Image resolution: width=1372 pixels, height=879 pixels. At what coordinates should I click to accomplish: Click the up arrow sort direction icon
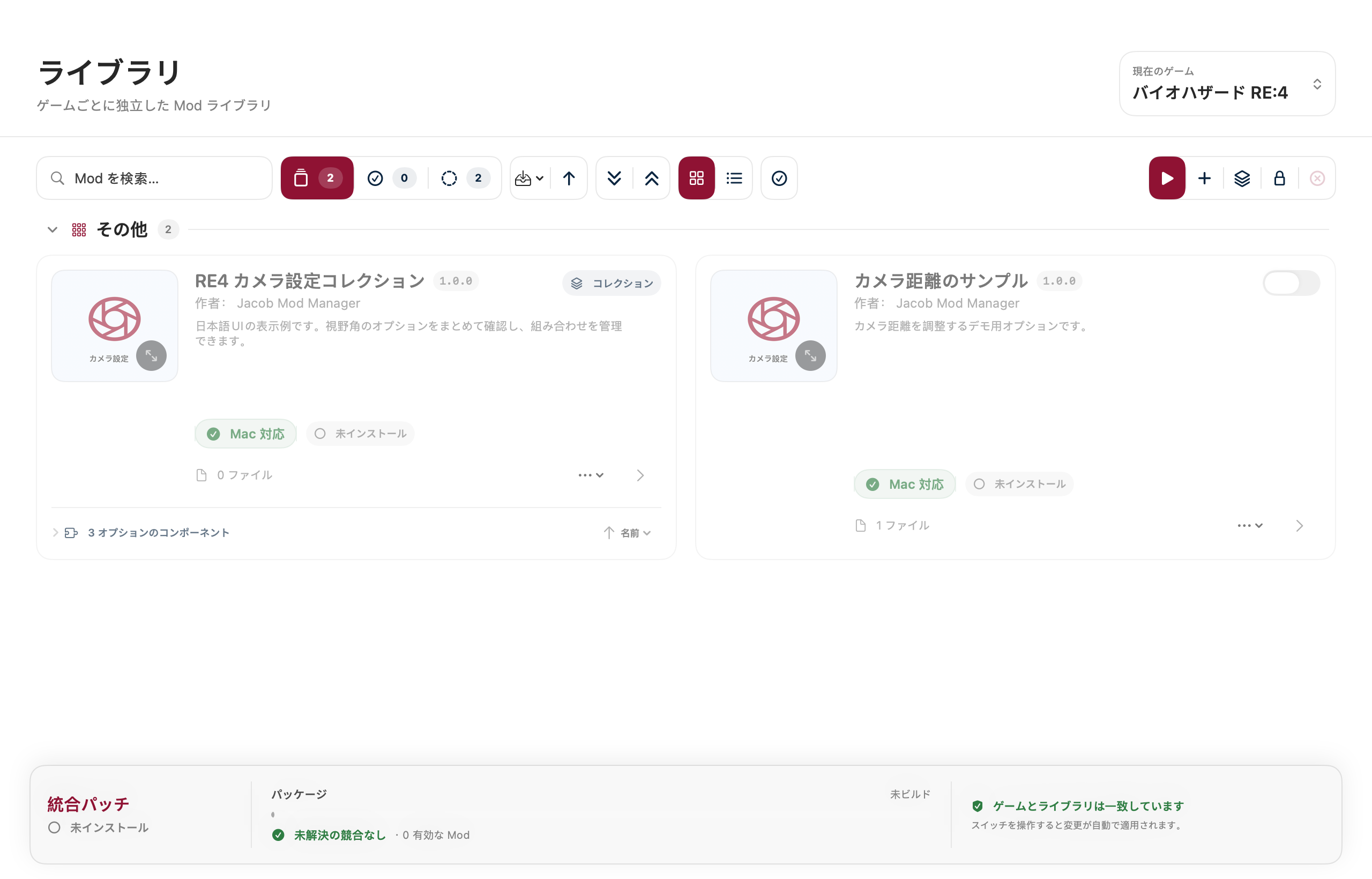(x=569, y=178)
